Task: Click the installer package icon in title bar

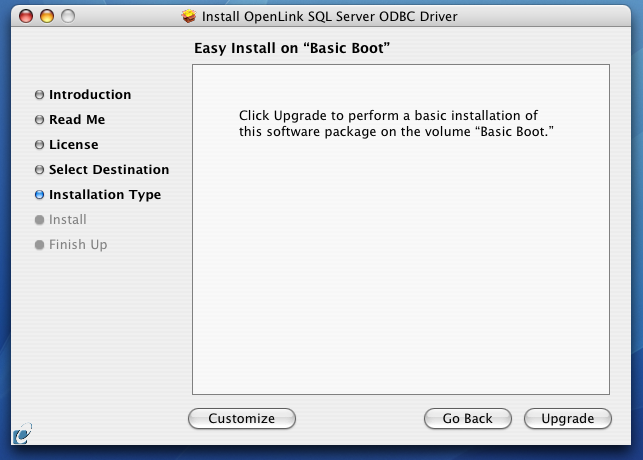Action: (x=189, y=16)
